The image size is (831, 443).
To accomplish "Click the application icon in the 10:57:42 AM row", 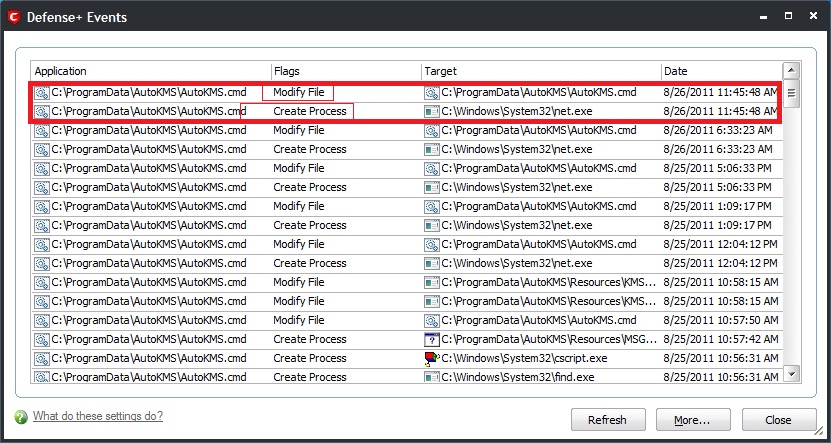I will (x=42, y=340).
